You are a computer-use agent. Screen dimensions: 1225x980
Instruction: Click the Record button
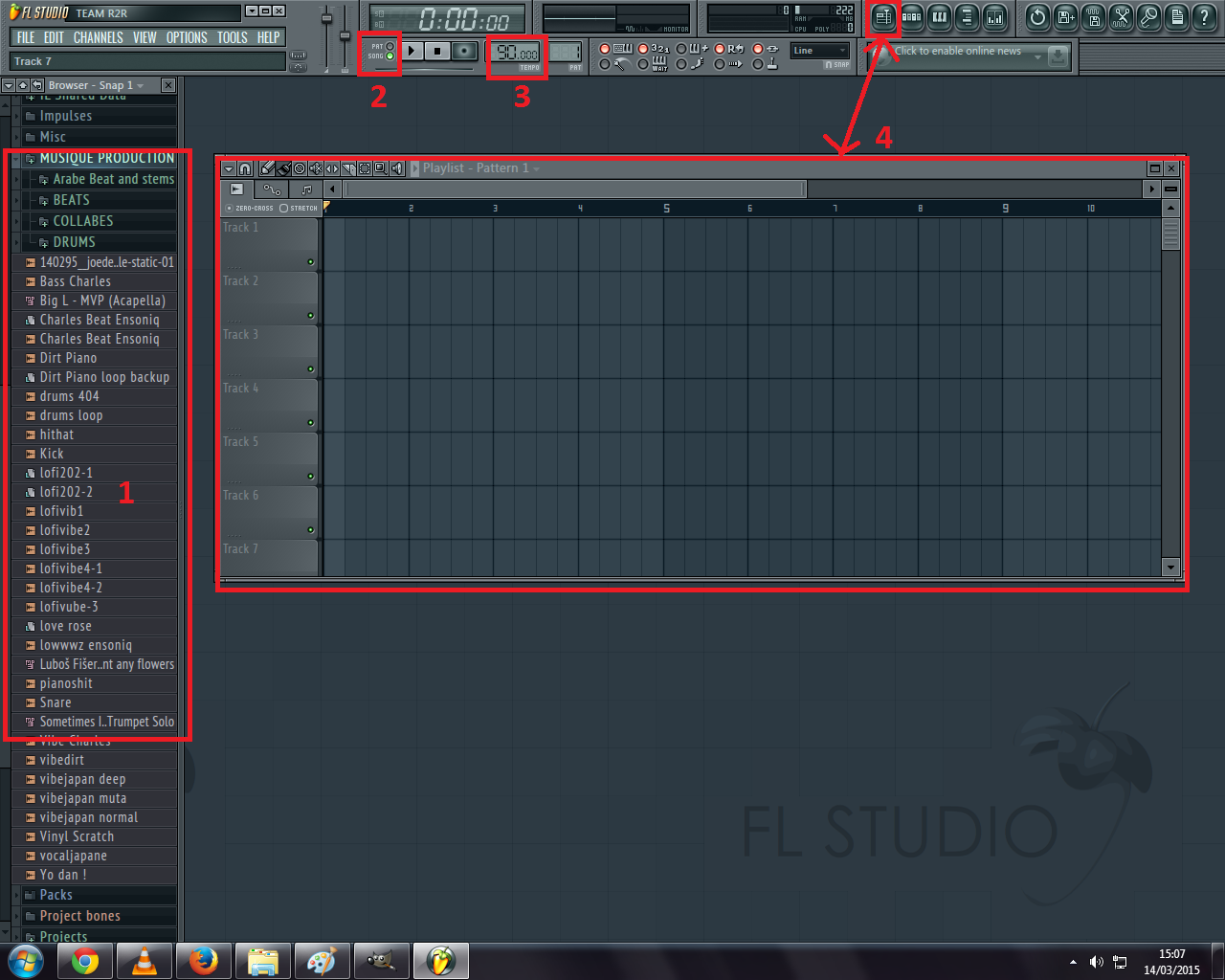click(x=464, y=51)
